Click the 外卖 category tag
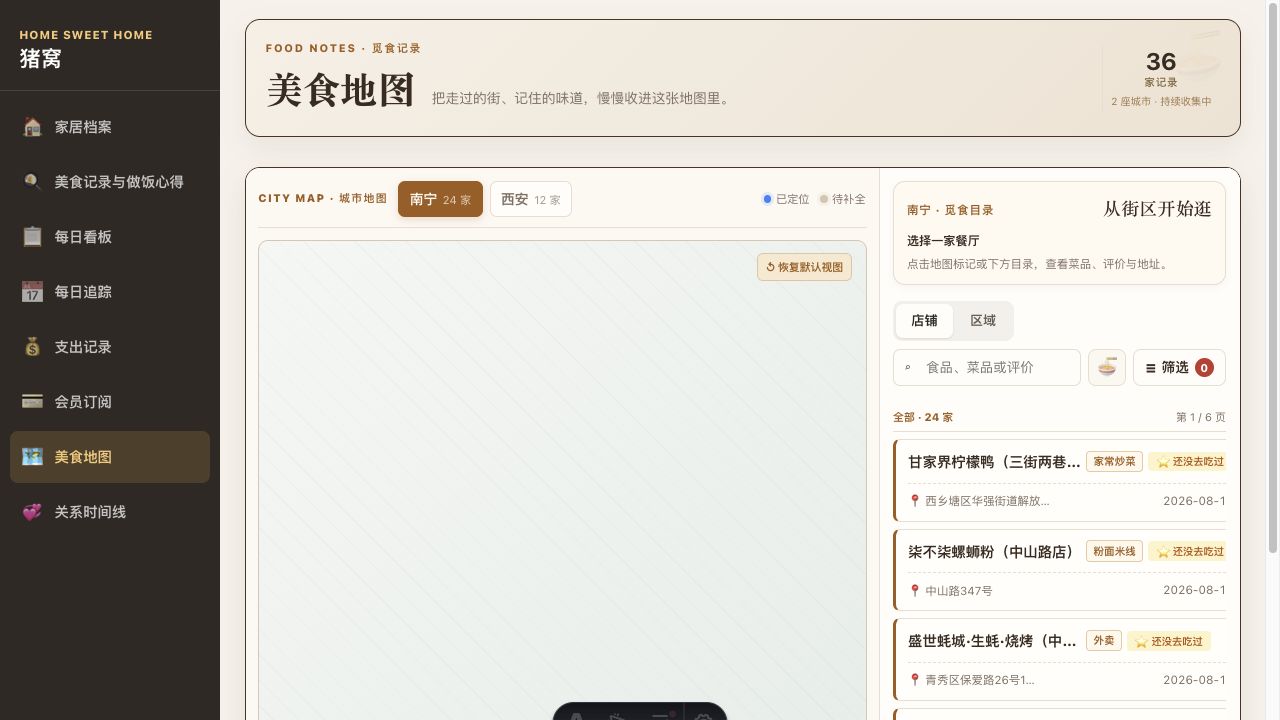 click(1103, 640)
